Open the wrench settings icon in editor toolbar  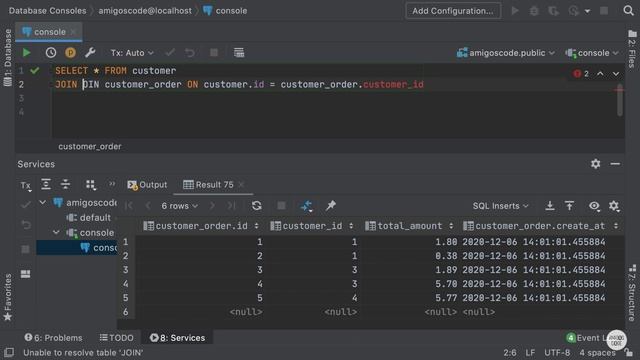(90, 53)
